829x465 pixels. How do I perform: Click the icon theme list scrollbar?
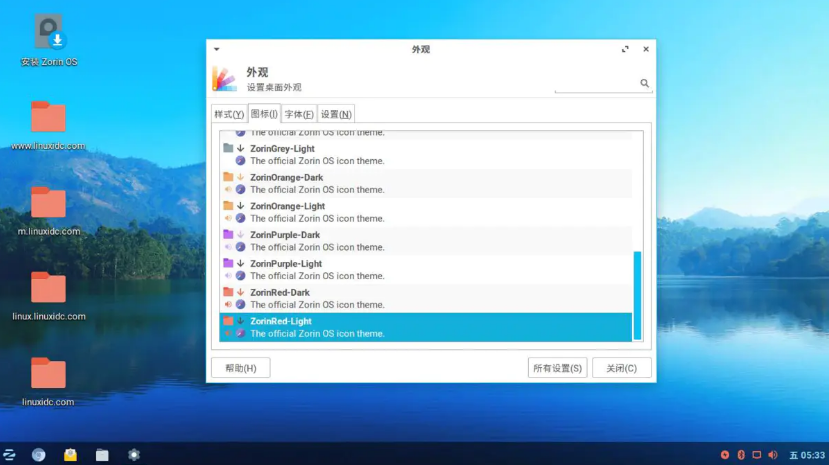[x=638, y=295]
